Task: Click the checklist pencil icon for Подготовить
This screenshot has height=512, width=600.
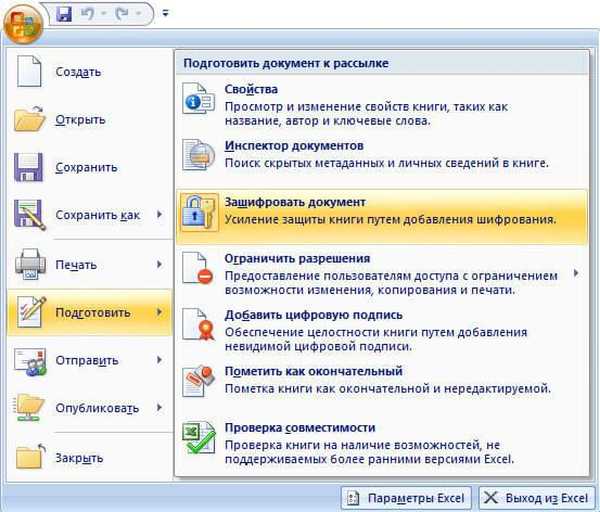Action: (32, 312)
